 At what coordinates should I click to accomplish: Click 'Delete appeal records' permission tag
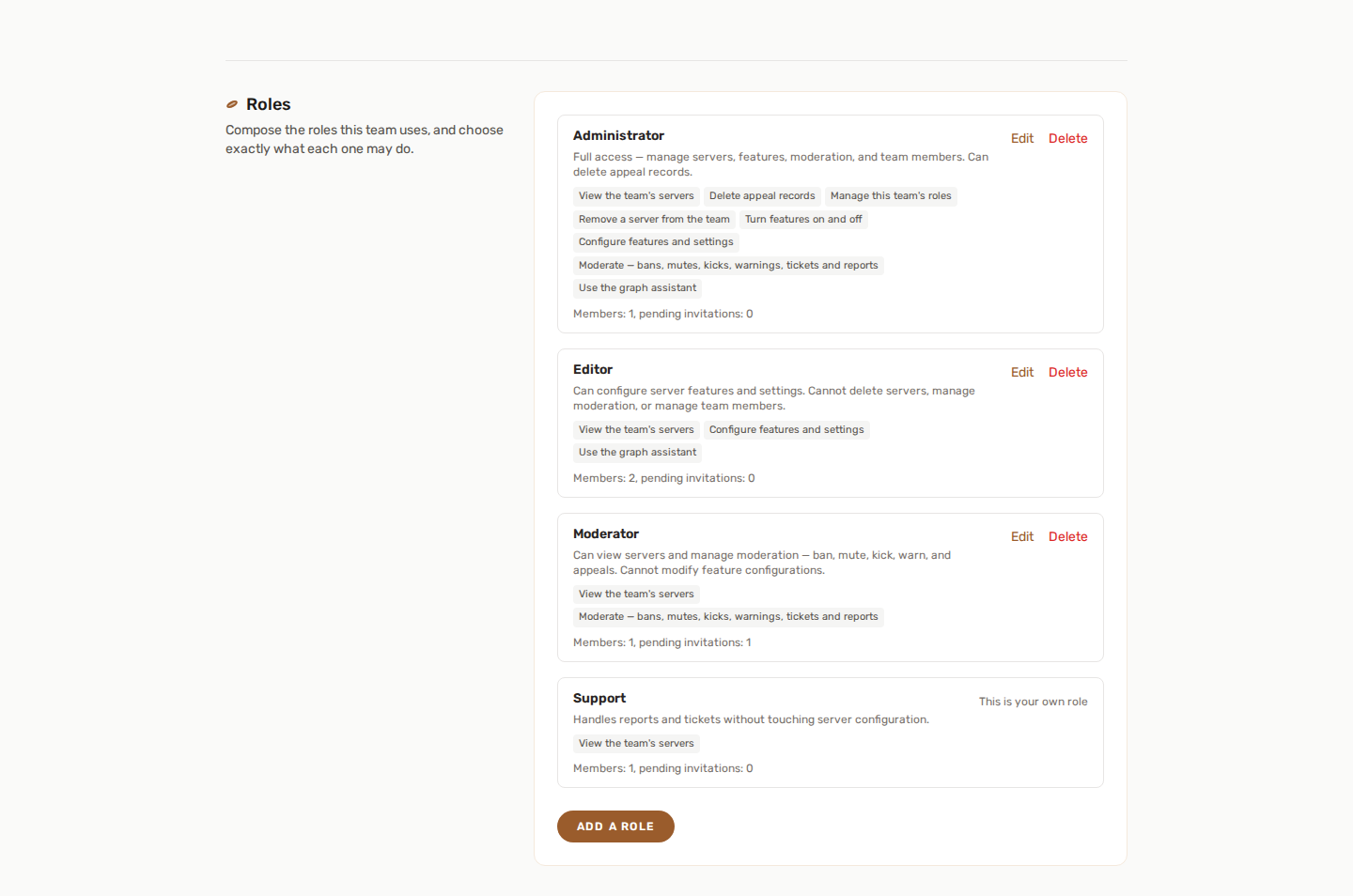point(762,196)
